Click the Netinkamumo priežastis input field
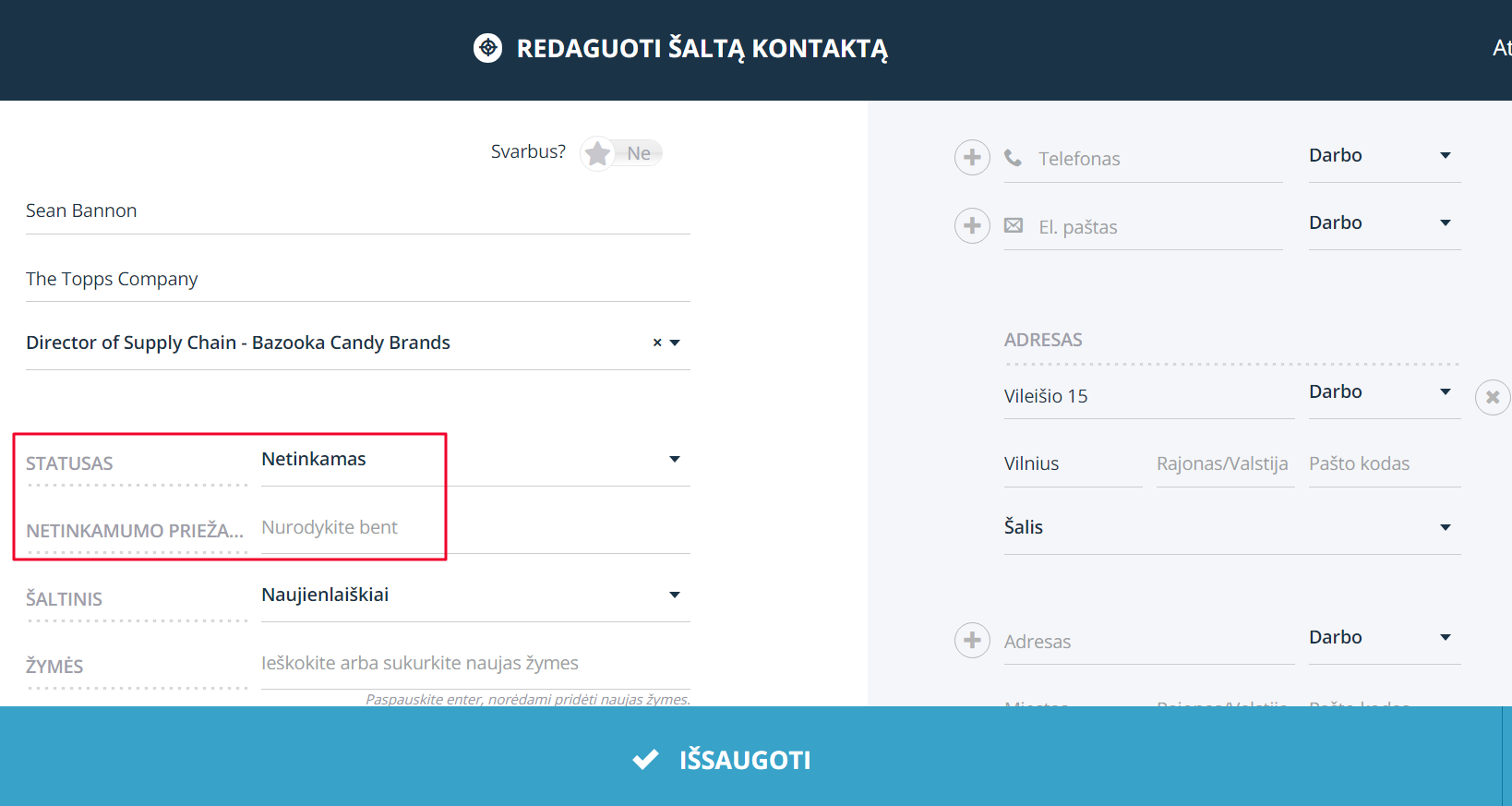The width and height of the screenshot is (1512, 806). click(475, 528)
